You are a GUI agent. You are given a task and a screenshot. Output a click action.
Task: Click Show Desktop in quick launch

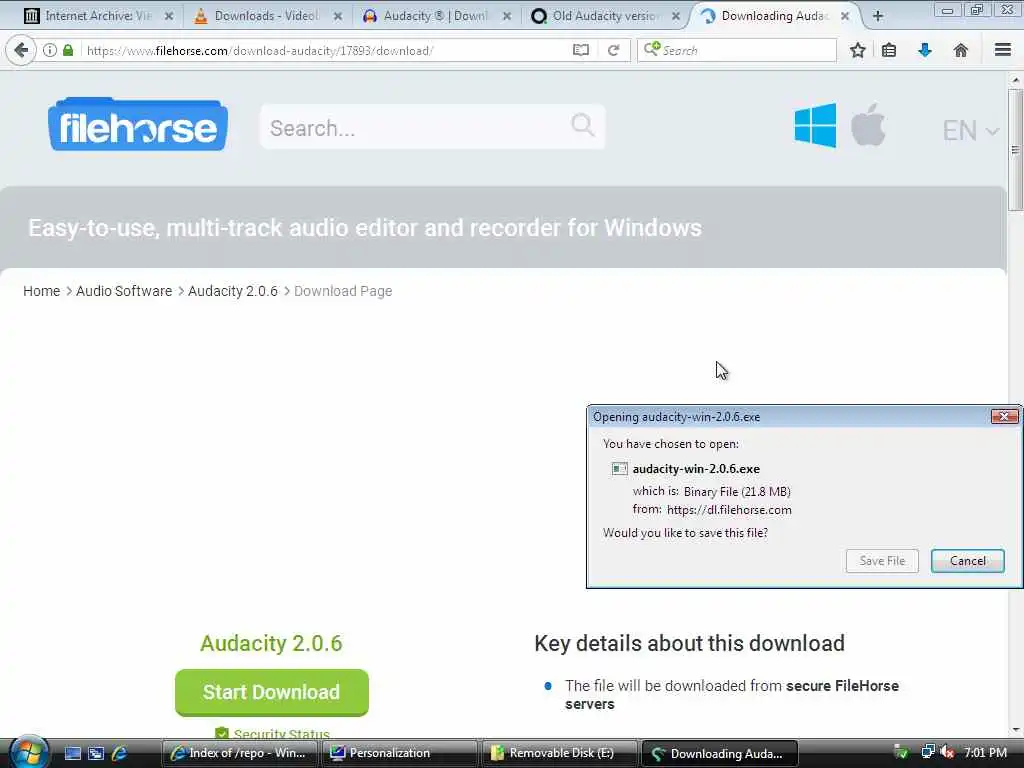(72, 754)
